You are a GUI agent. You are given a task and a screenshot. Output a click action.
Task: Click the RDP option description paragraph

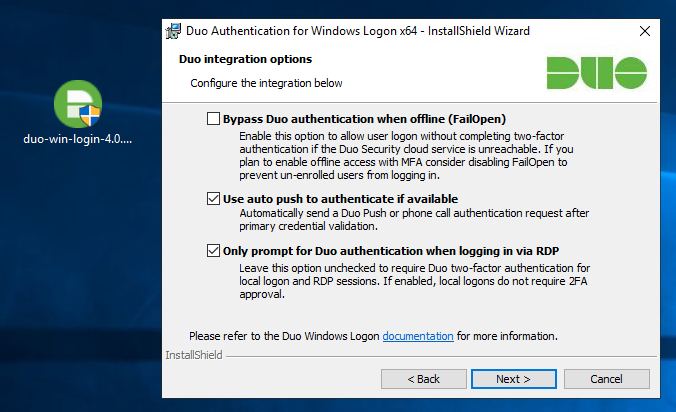414,281
